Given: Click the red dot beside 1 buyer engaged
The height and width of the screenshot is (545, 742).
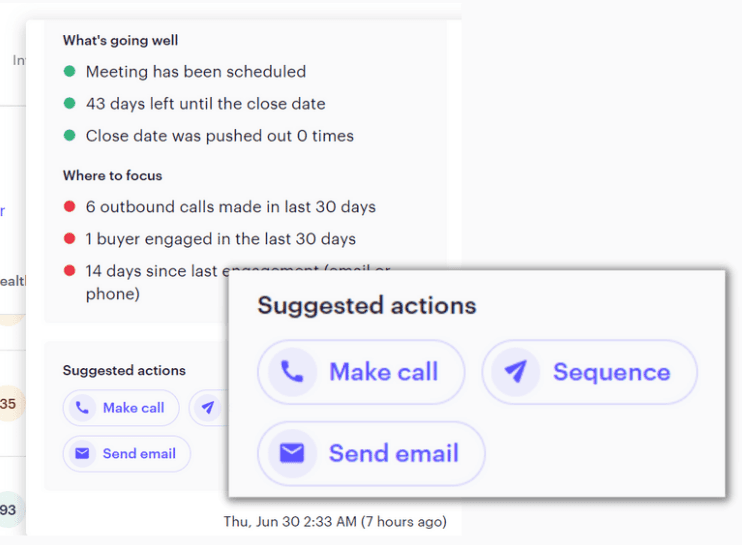Looking at the screenshot, I should pyautogui.click(x=69, y=240).
